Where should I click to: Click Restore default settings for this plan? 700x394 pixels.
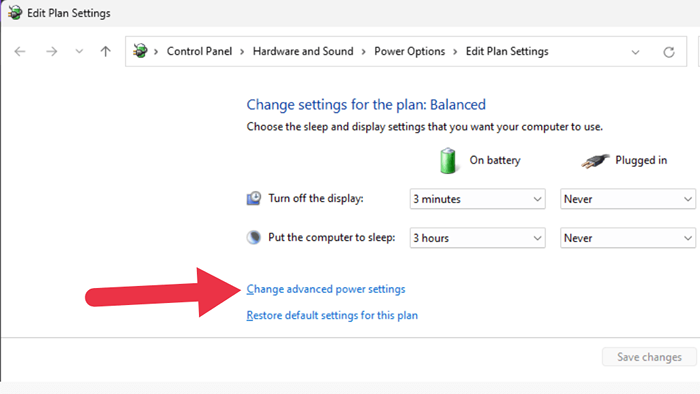332,315
